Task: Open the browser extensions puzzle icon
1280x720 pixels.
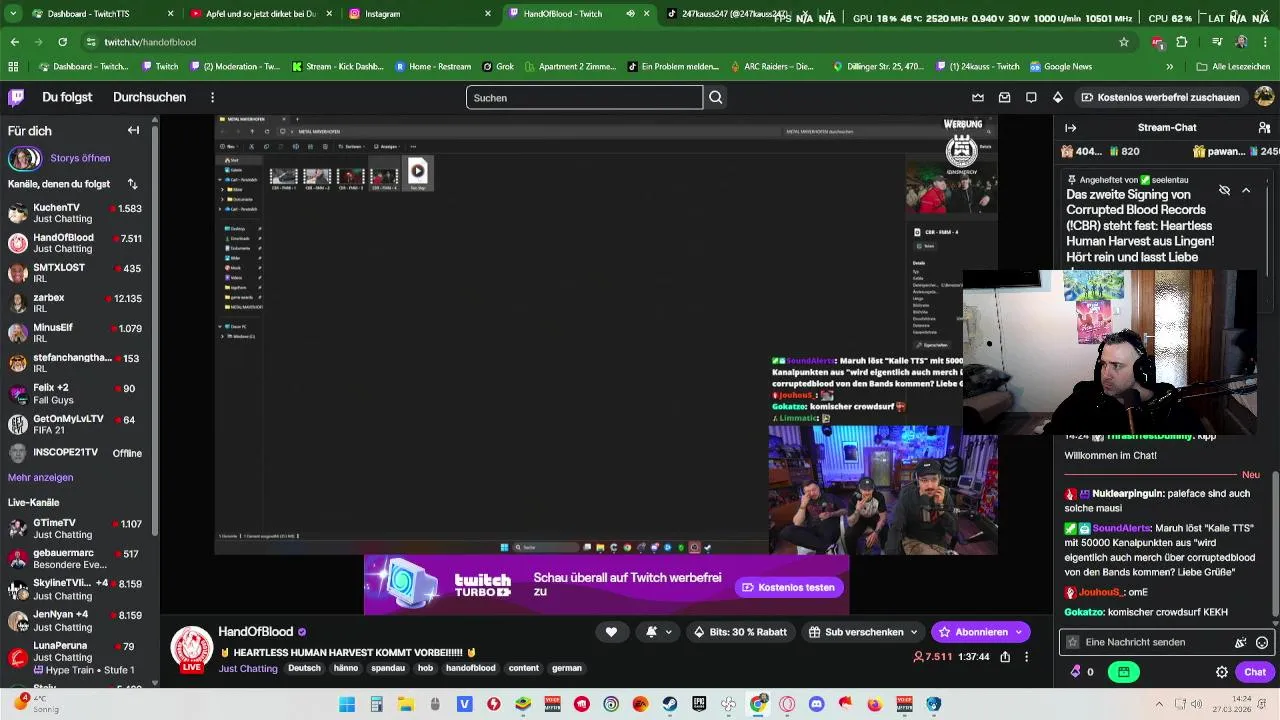Action: click(1182, 42)
